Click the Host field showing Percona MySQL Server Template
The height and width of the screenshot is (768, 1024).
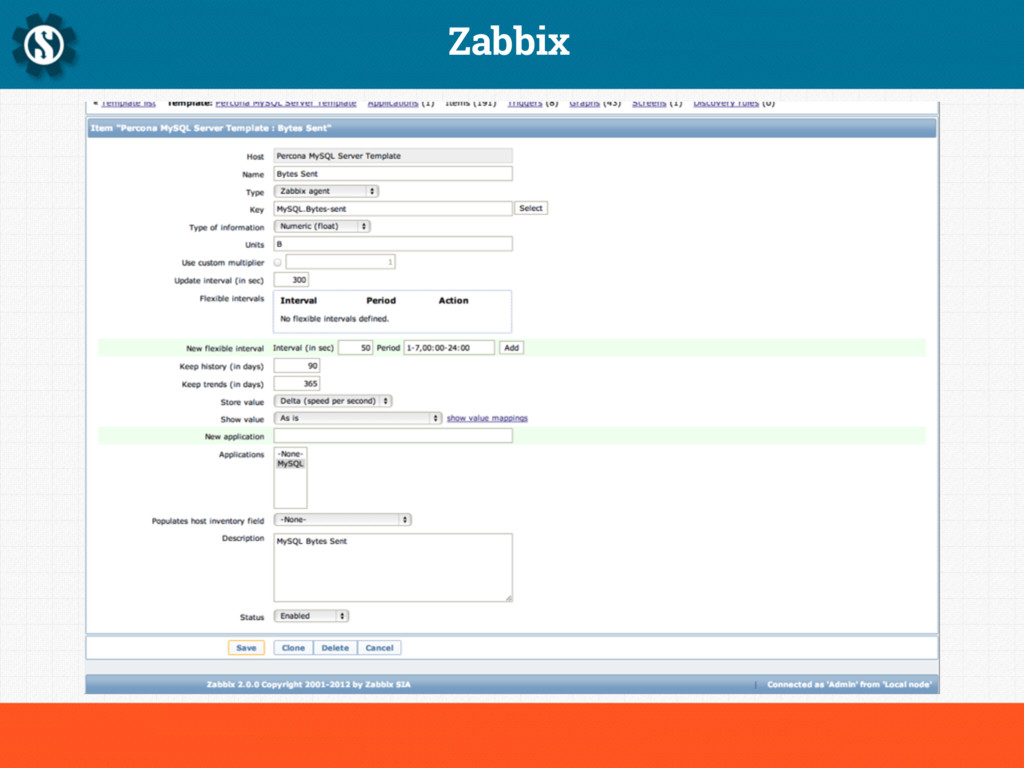pos(392,156)
